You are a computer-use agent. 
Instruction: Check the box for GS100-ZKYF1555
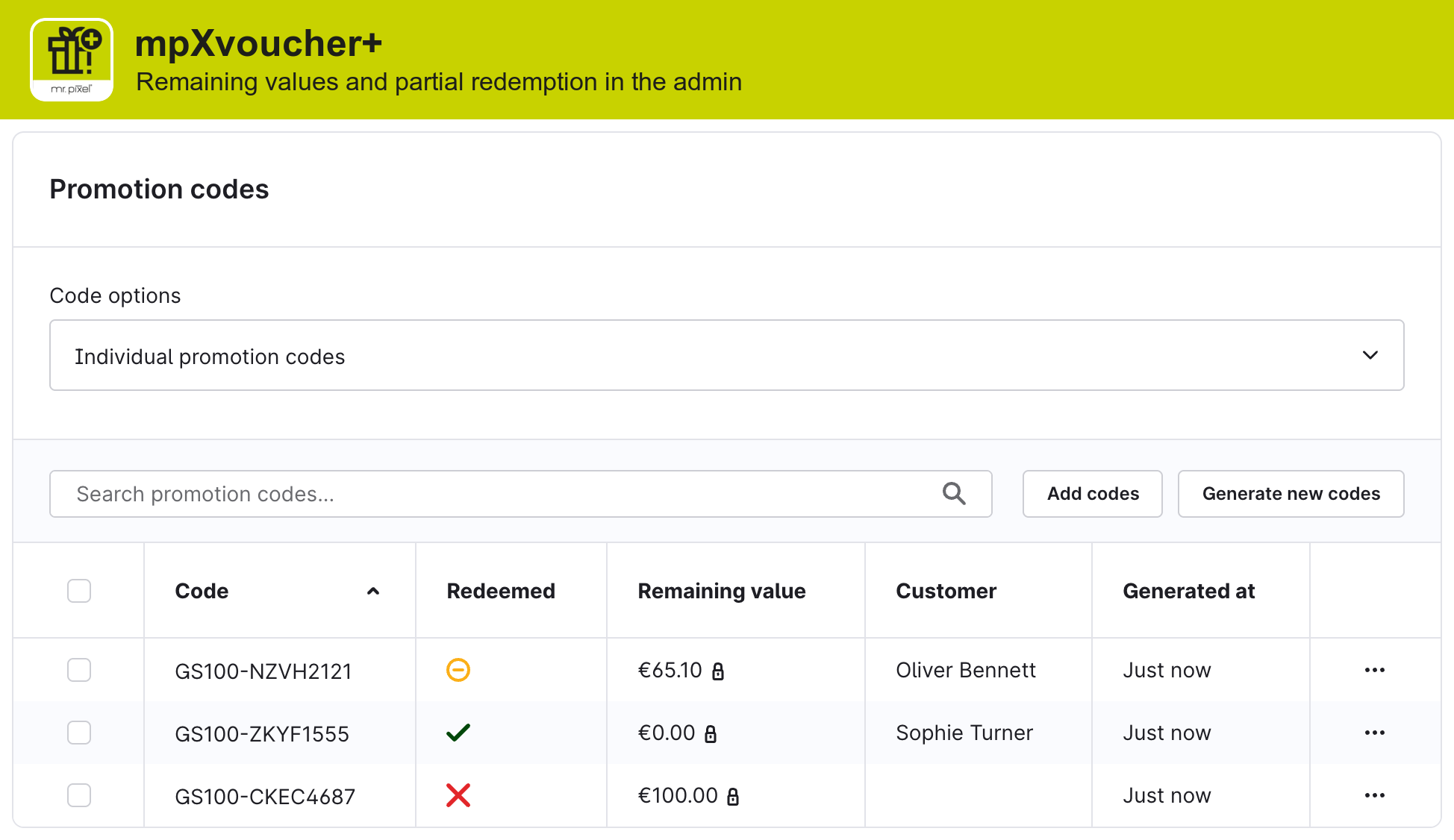pos(79,733)
